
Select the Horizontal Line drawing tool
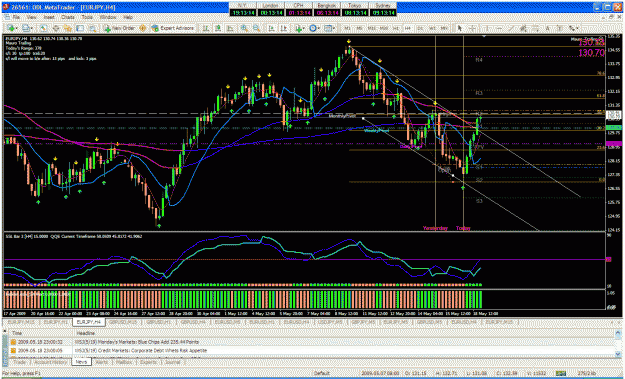499,28
